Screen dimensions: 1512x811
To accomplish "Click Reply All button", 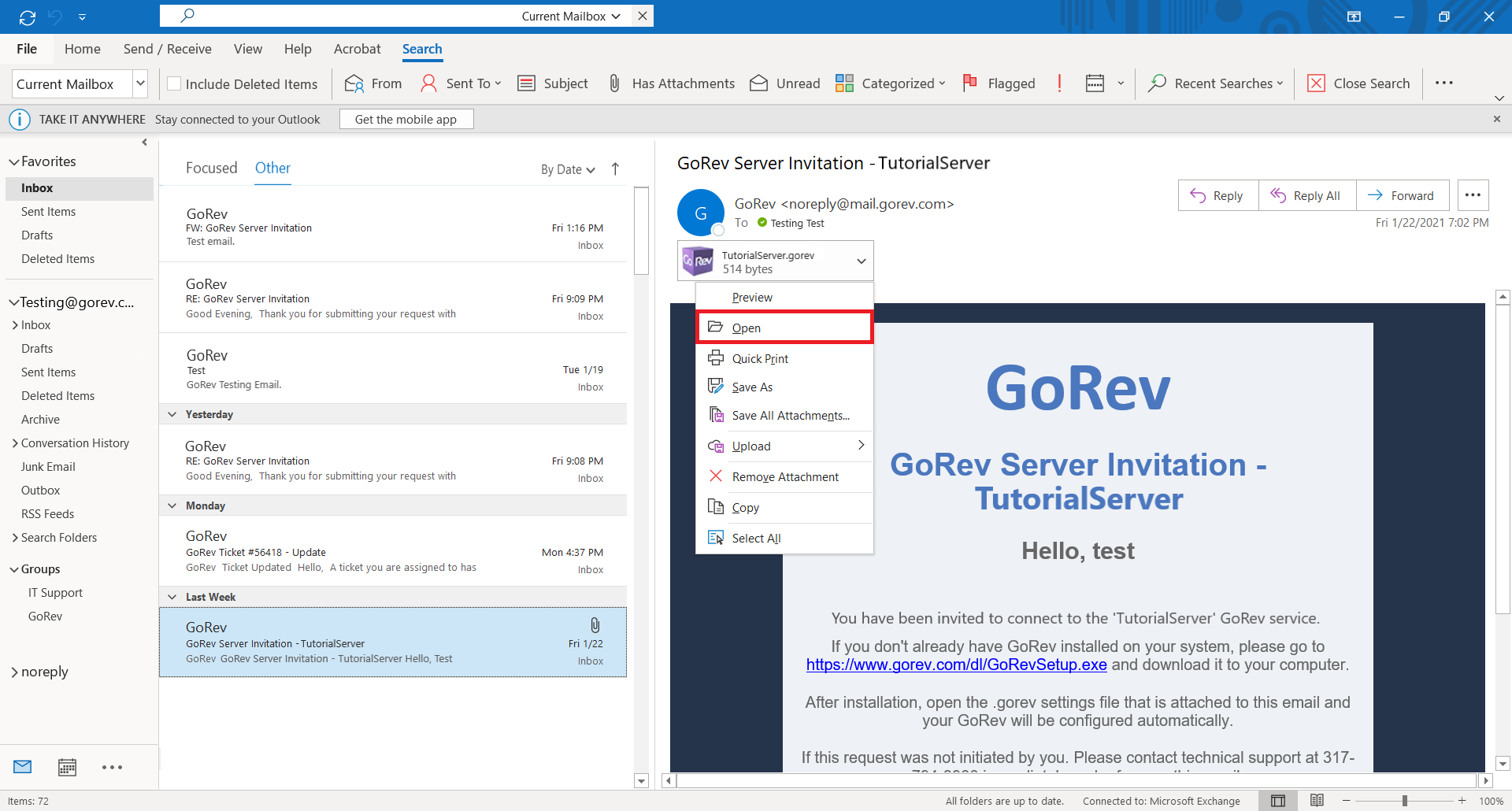I will point(1306,195).
